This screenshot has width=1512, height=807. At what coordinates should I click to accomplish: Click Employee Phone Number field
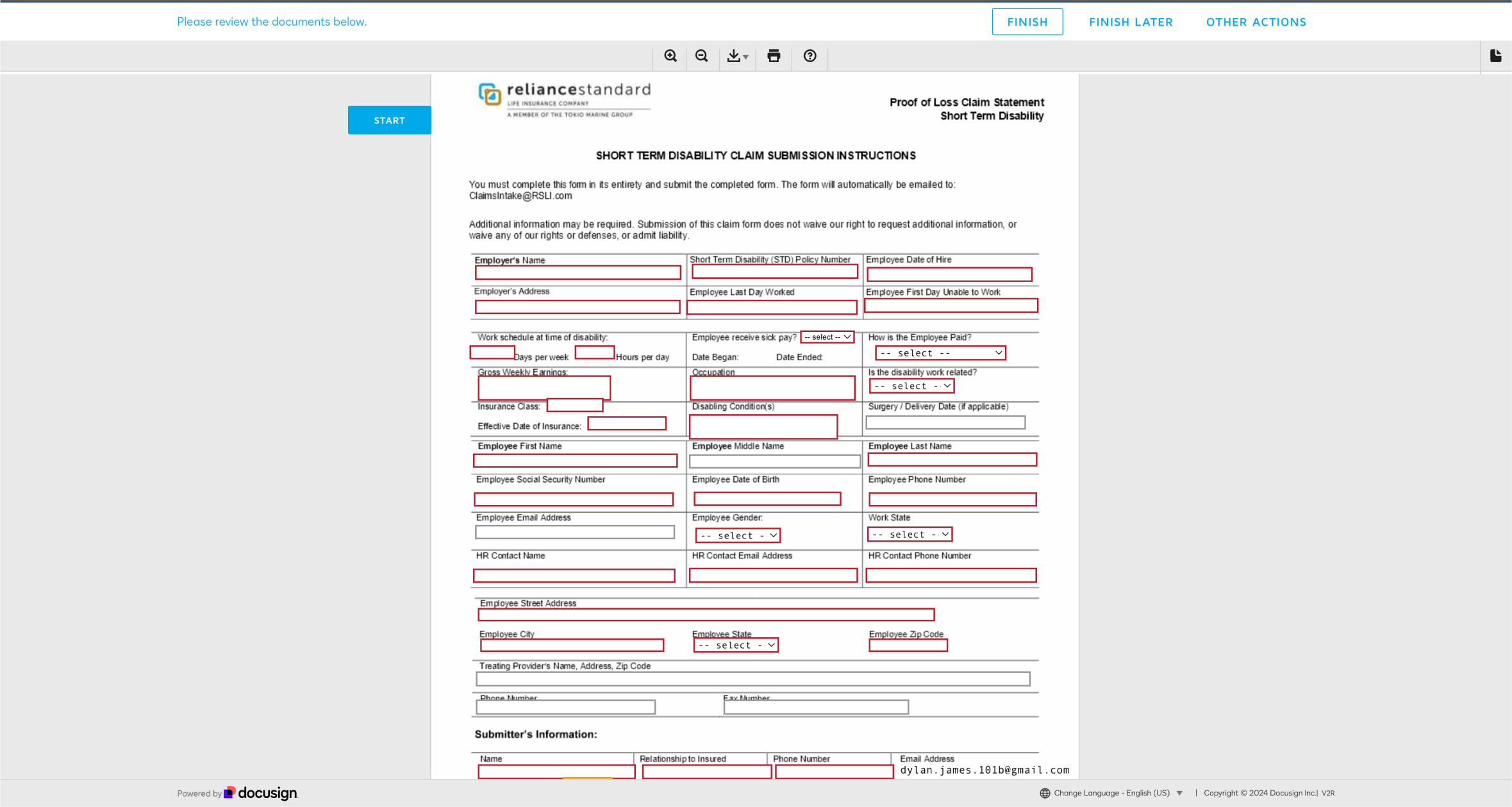tap(952, 499)
